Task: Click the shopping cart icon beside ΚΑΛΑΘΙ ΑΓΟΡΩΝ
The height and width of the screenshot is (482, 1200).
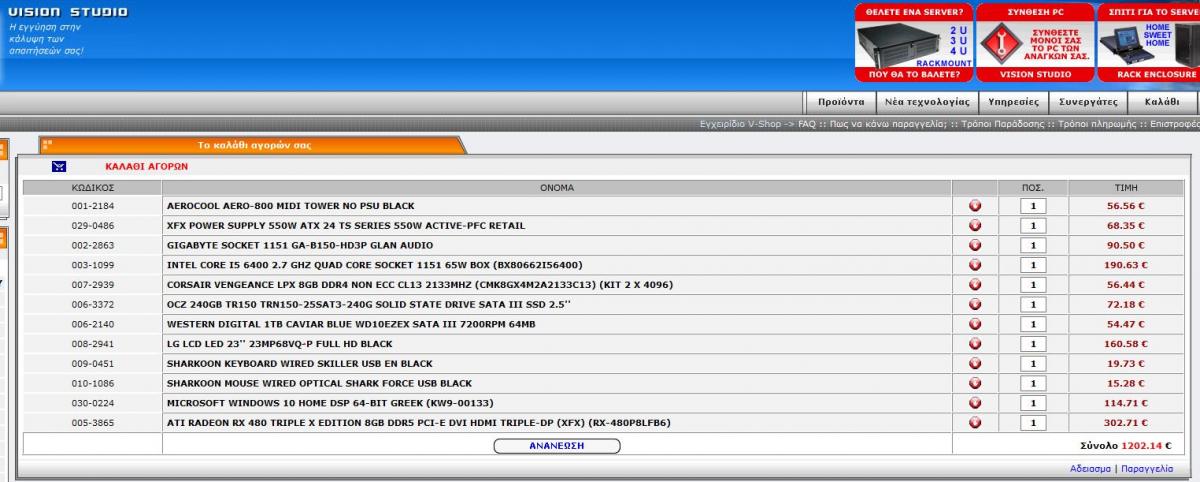Action: point(59,167)
